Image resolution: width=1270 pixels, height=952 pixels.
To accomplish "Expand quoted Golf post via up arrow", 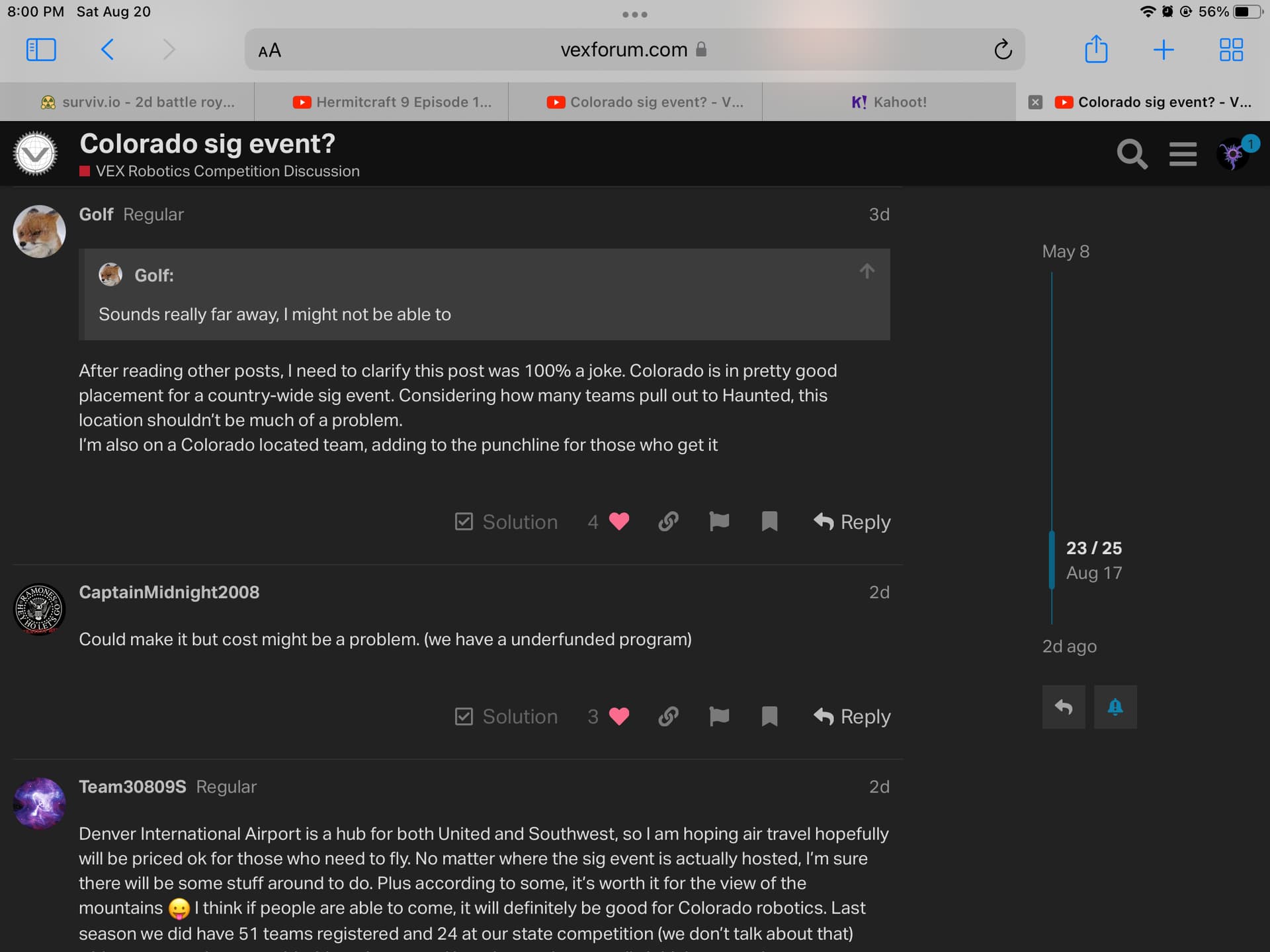I will [867, 271].
